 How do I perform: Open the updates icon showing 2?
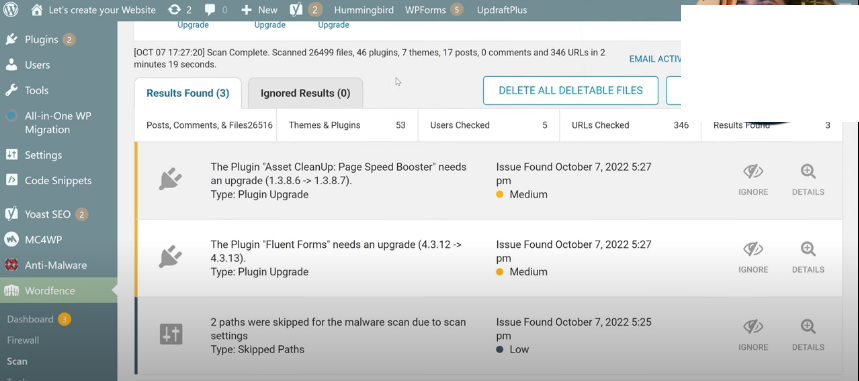[x=180, y=10]
